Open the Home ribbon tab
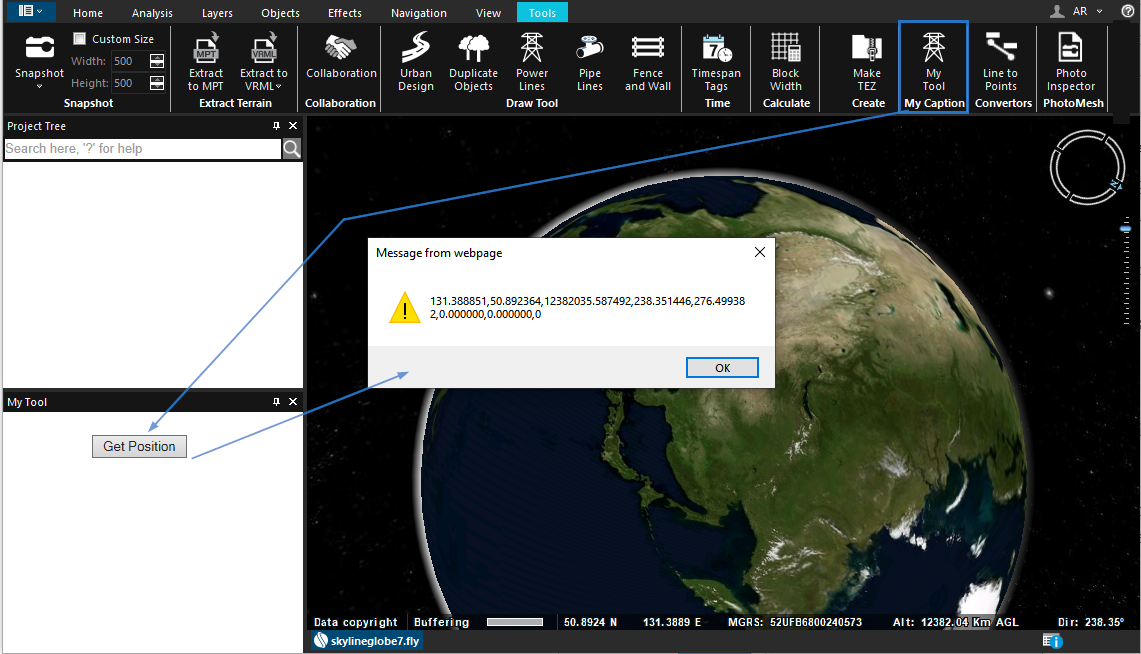The width and height of the screenshot is (1141, 654). [x=88, y=13]
